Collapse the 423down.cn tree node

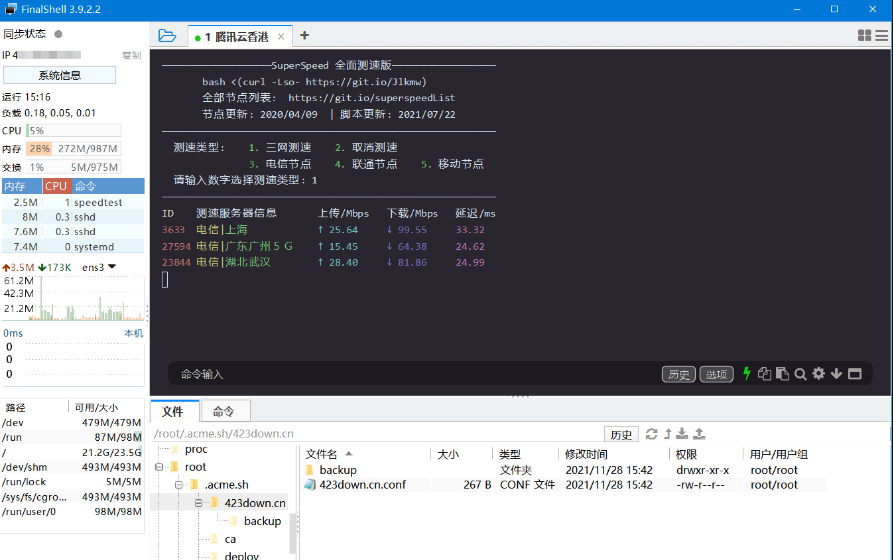[198, 503]
